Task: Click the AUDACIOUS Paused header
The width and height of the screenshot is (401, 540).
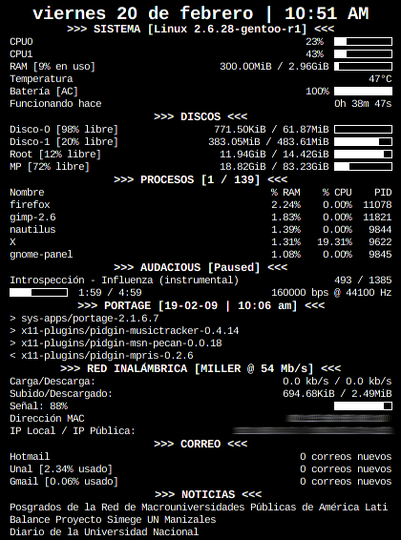Action: 200,268
